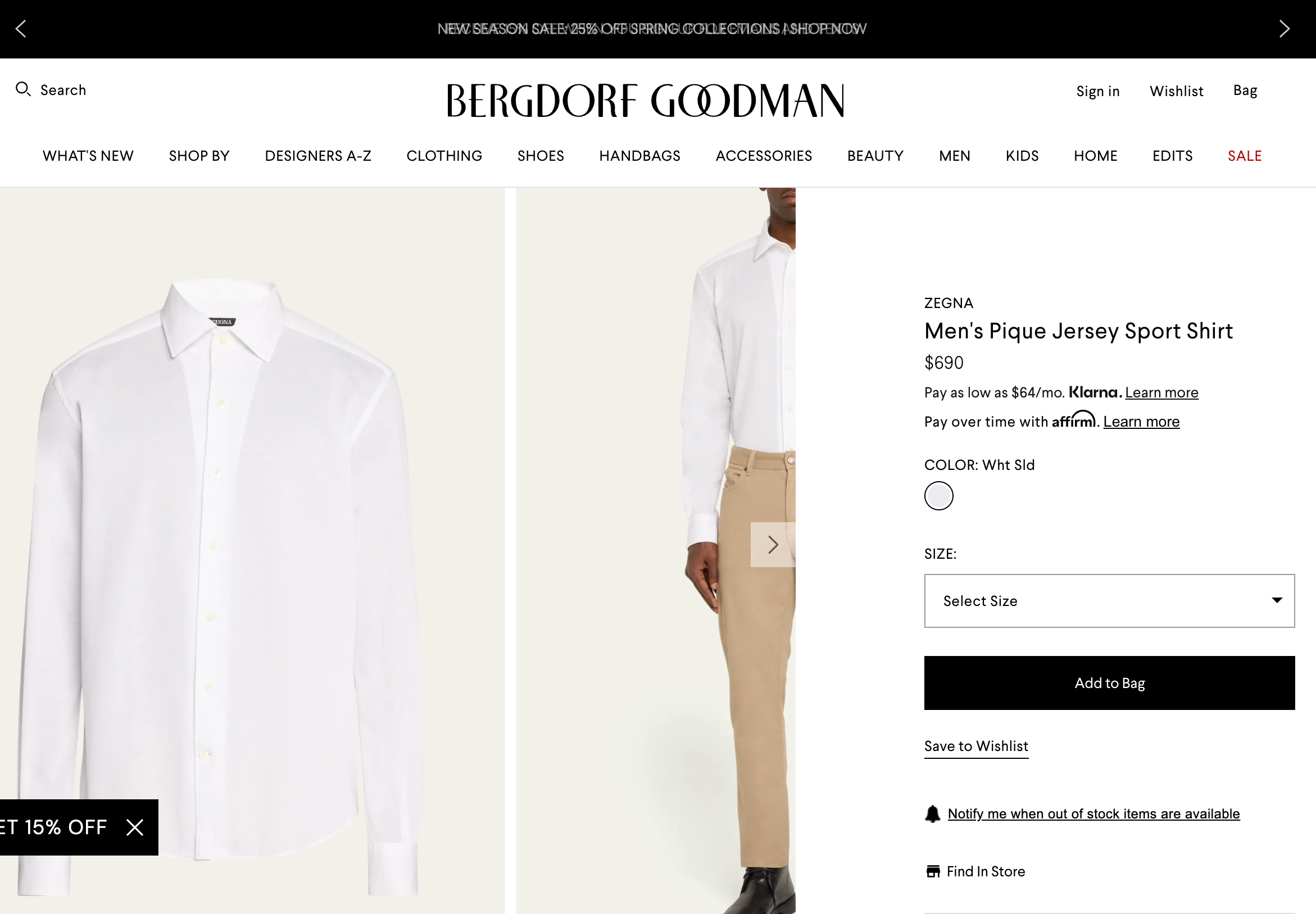The height and width of the screenshot is (914, 1316).
Task: Click the Klarna logo
Action: point(1093,392)
